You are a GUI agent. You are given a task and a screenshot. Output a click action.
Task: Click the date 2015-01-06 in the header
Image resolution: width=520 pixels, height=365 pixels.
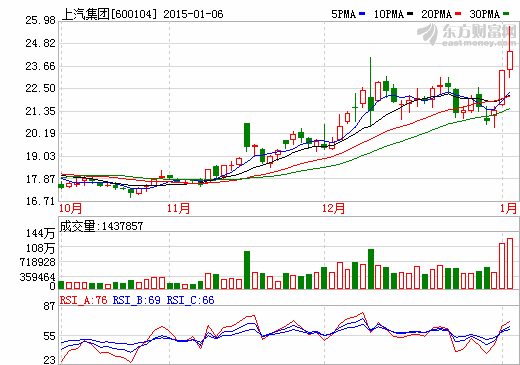(193, 14)
